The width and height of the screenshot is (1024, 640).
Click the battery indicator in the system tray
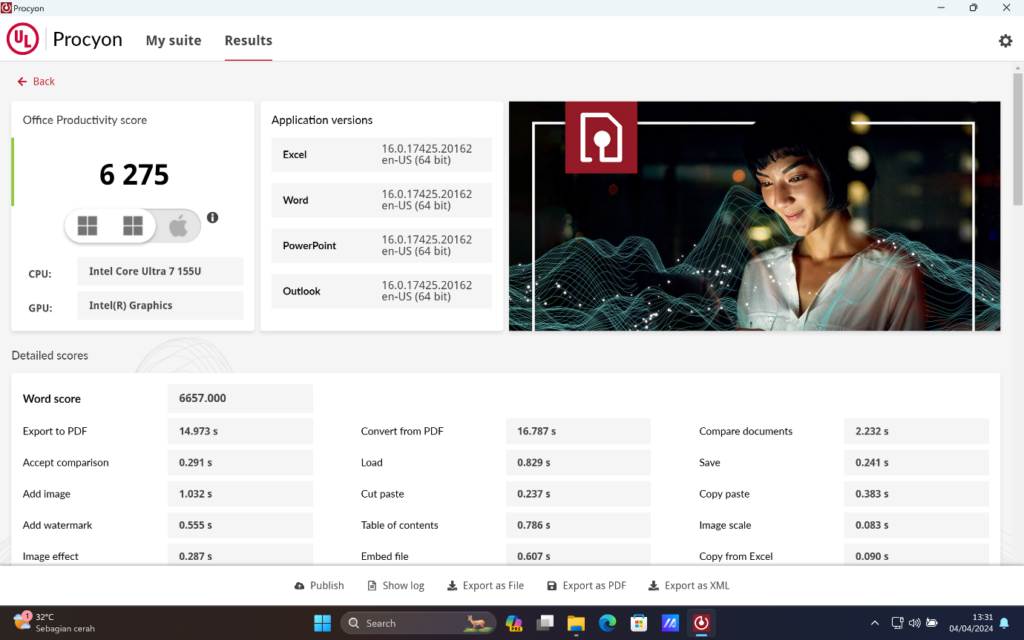click(x=932, y=622)
